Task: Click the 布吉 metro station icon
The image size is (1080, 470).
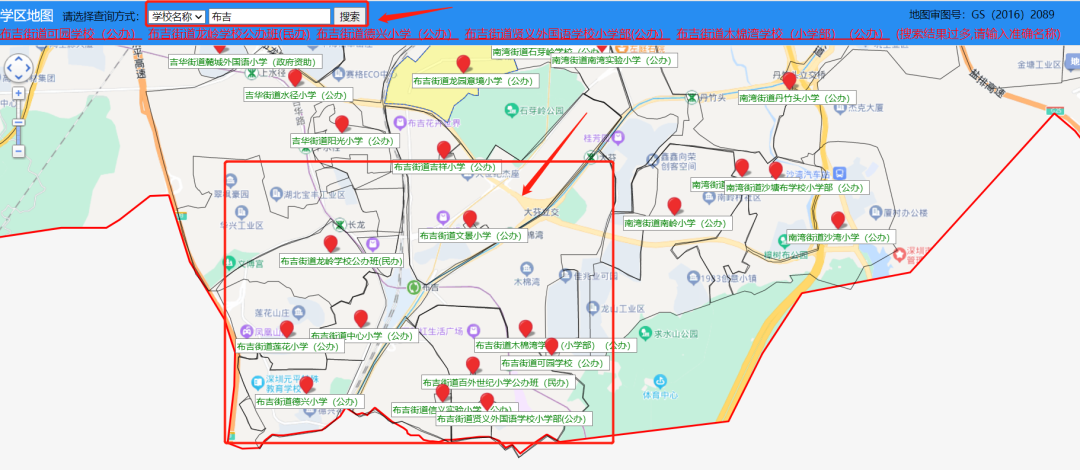Action: [x=414, y=287]
